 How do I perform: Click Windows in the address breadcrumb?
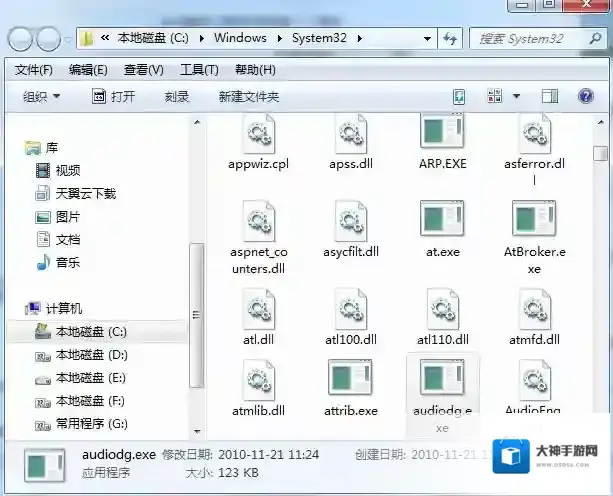[240, 38]
